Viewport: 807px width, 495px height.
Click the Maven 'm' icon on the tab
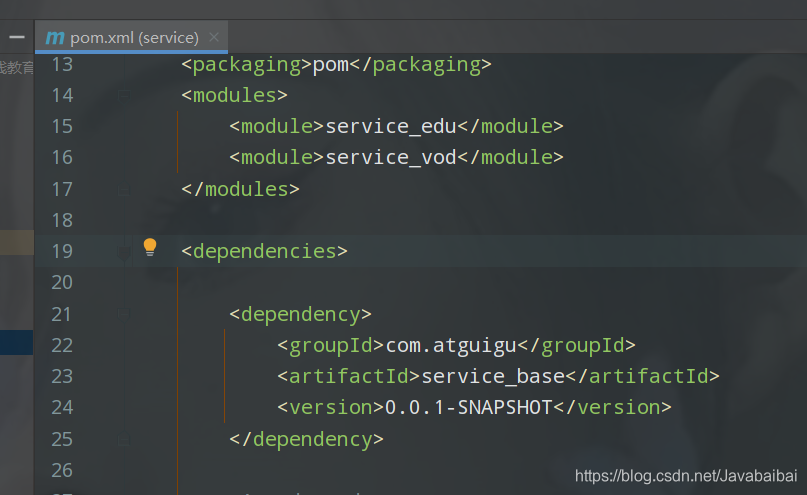[x=55, y=38]
